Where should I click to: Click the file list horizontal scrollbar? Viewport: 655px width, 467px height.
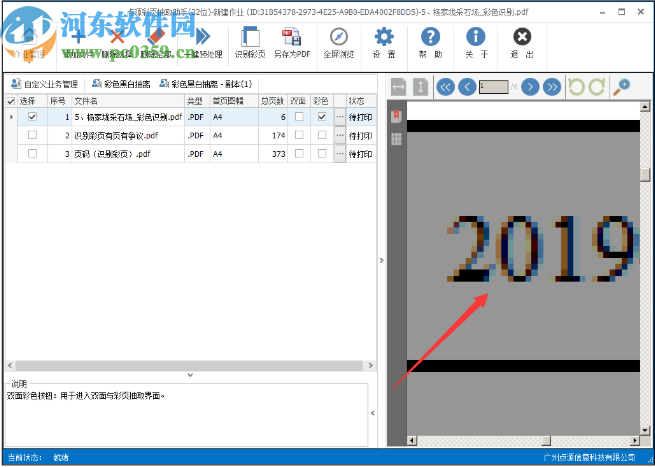point(190,365)
